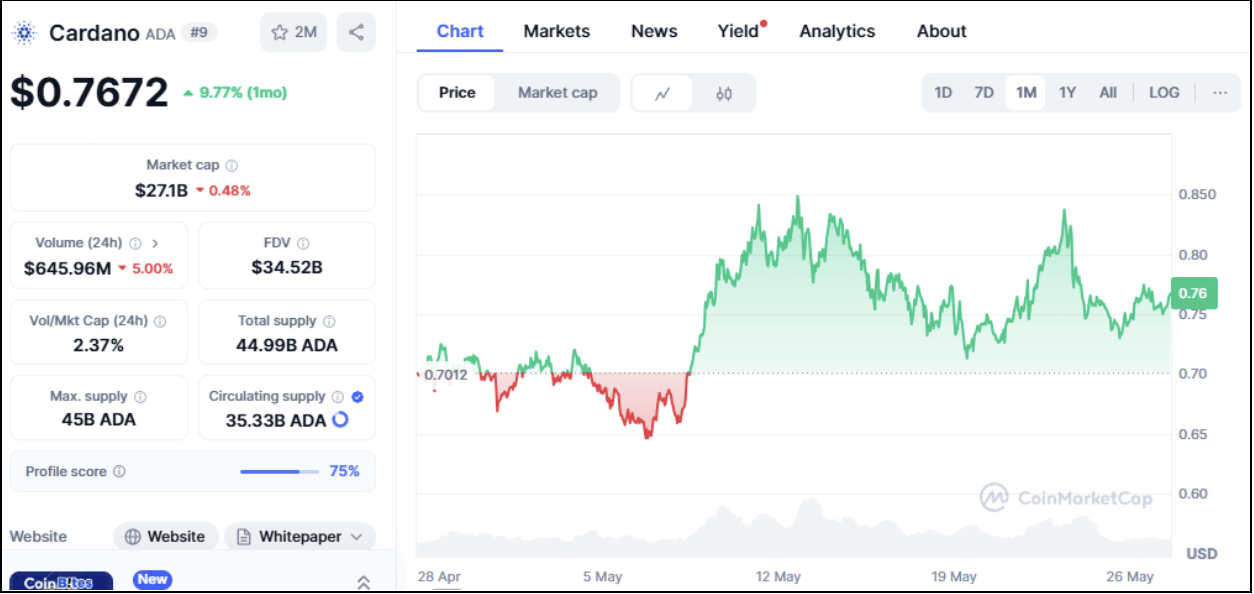Toggle chart to Market cap view
This screenshot has height=594, width=1254.
557,93
